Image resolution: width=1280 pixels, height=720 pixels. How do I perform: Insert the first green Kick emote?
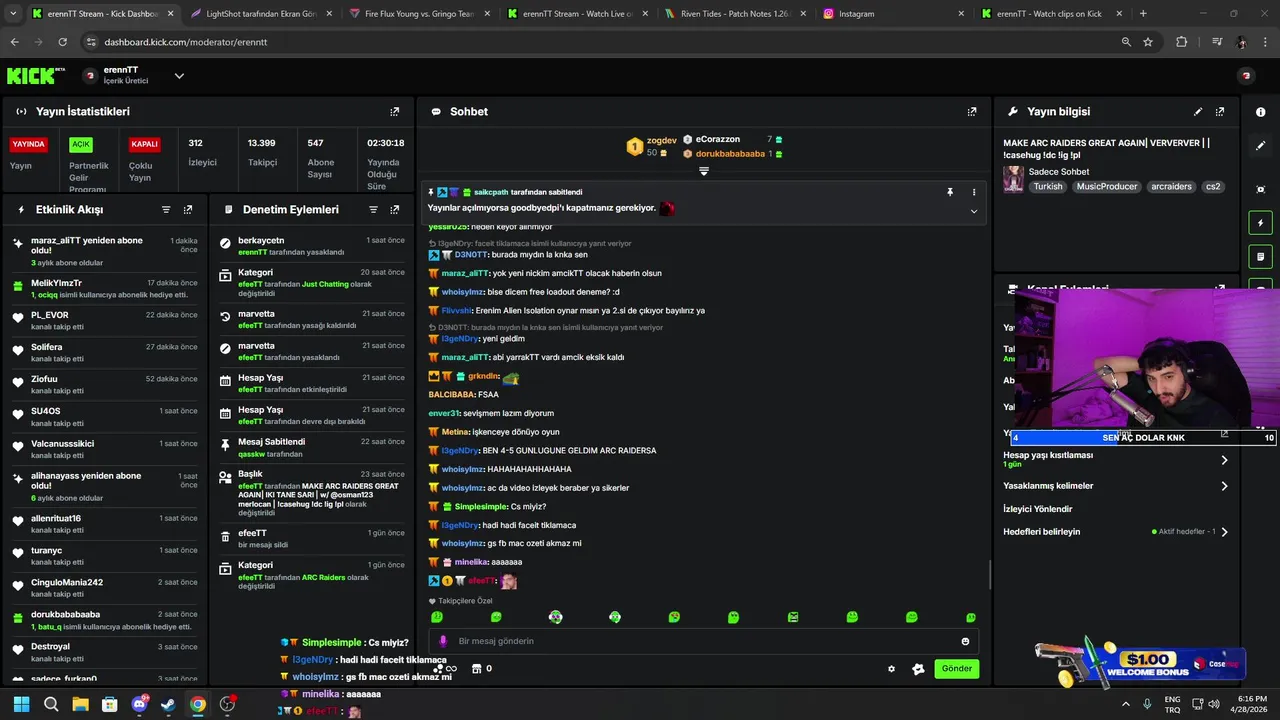[436, 617]
